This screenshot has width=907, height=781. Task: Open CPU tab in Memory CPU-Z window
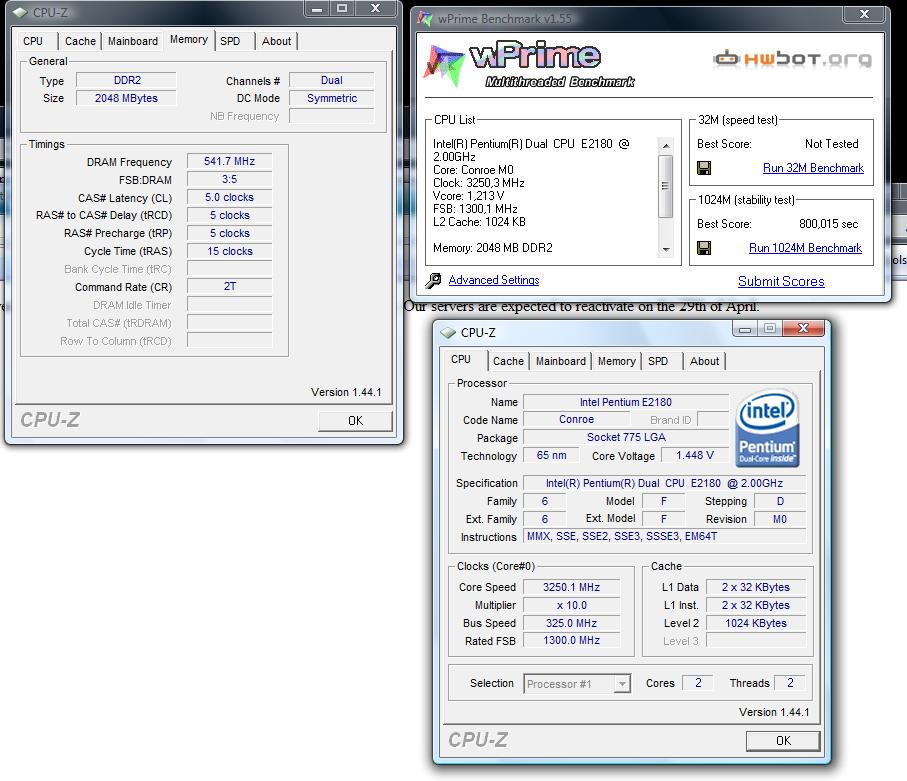tap(33, 41)
